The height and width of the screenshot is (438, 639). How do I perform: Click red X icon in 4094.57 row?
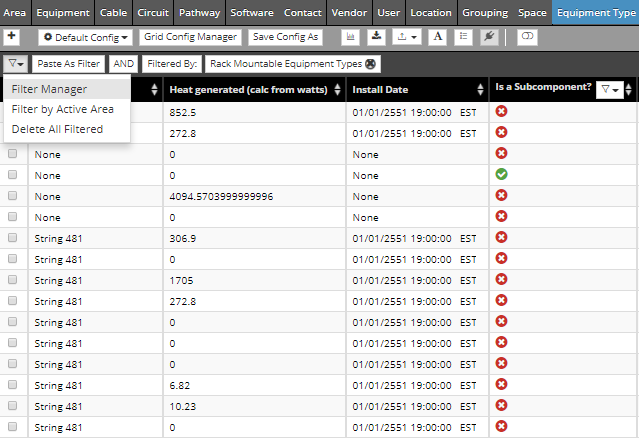[x=502, y=196]
